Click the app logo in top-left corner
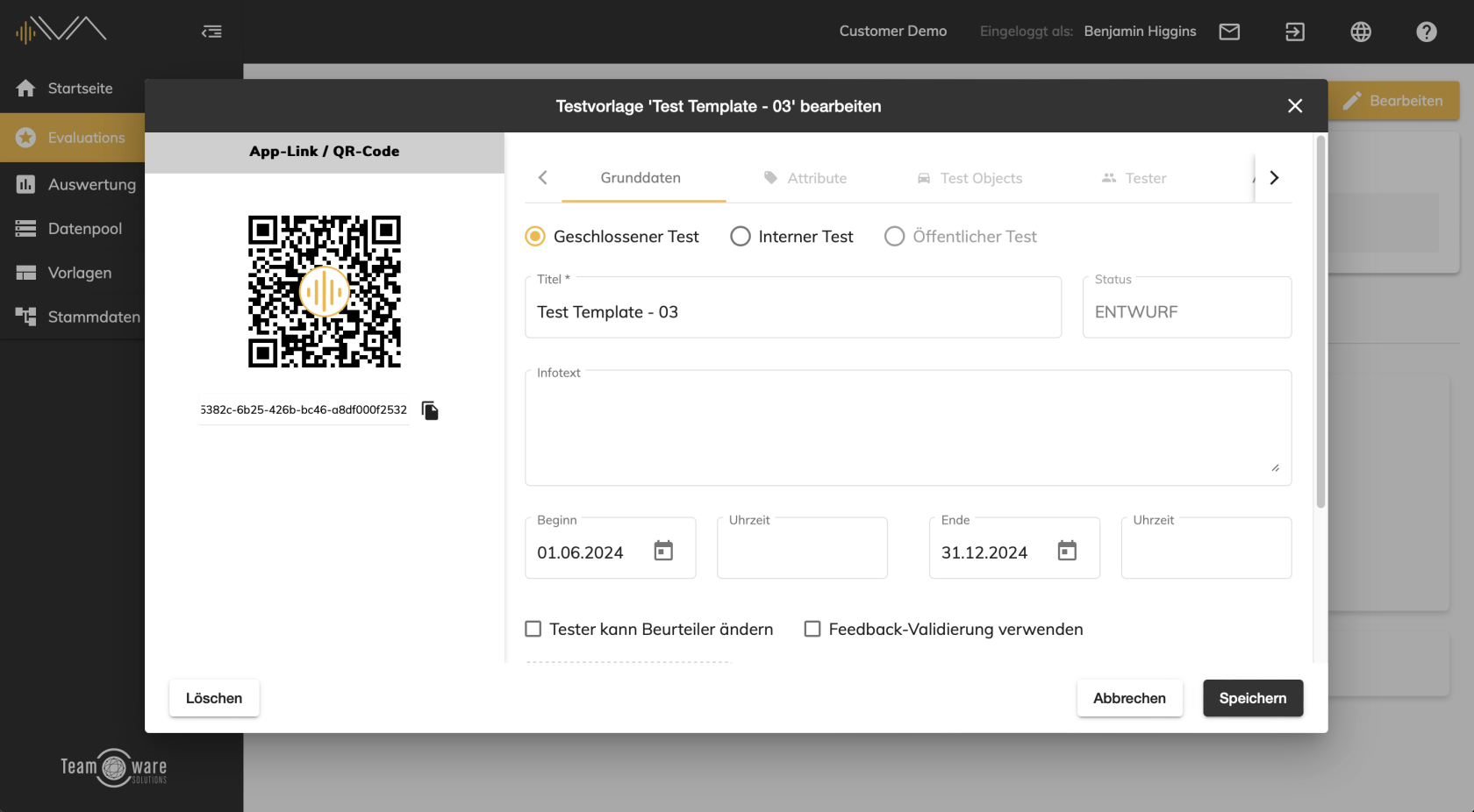The image size is (1474, 812). coord(61,30)
